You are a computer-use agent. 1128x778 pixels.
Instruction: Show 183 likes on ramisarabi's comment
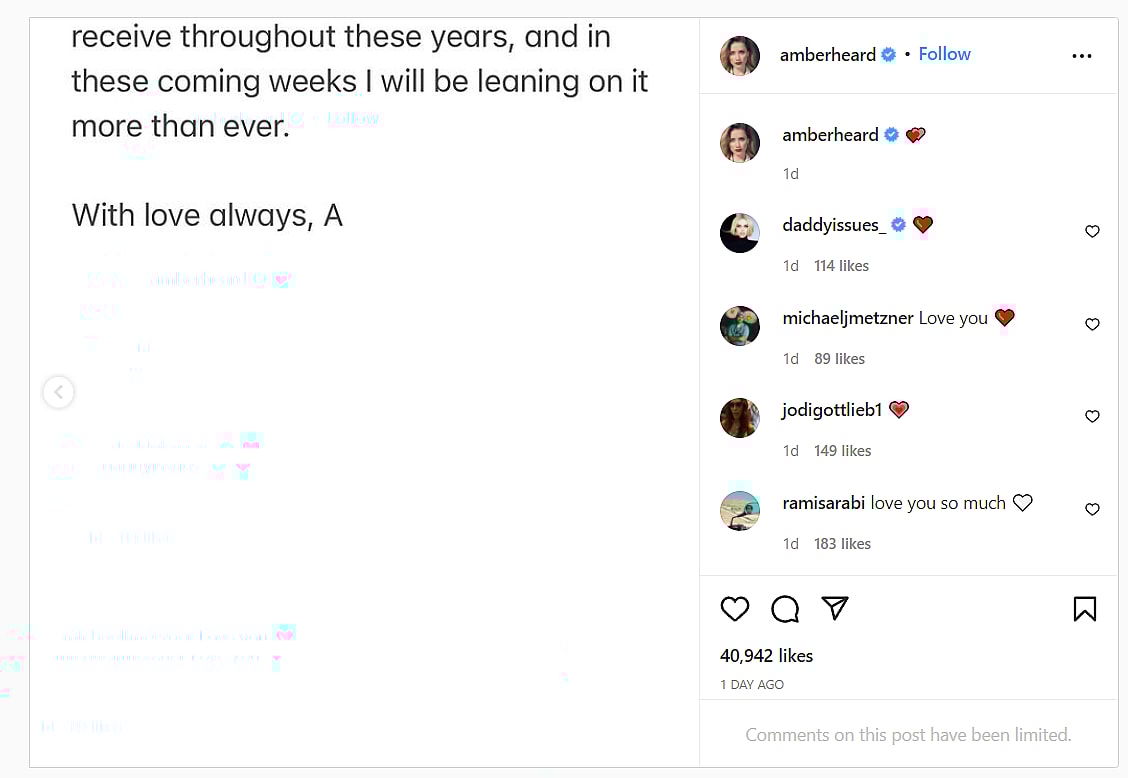[x=842, y=544]
